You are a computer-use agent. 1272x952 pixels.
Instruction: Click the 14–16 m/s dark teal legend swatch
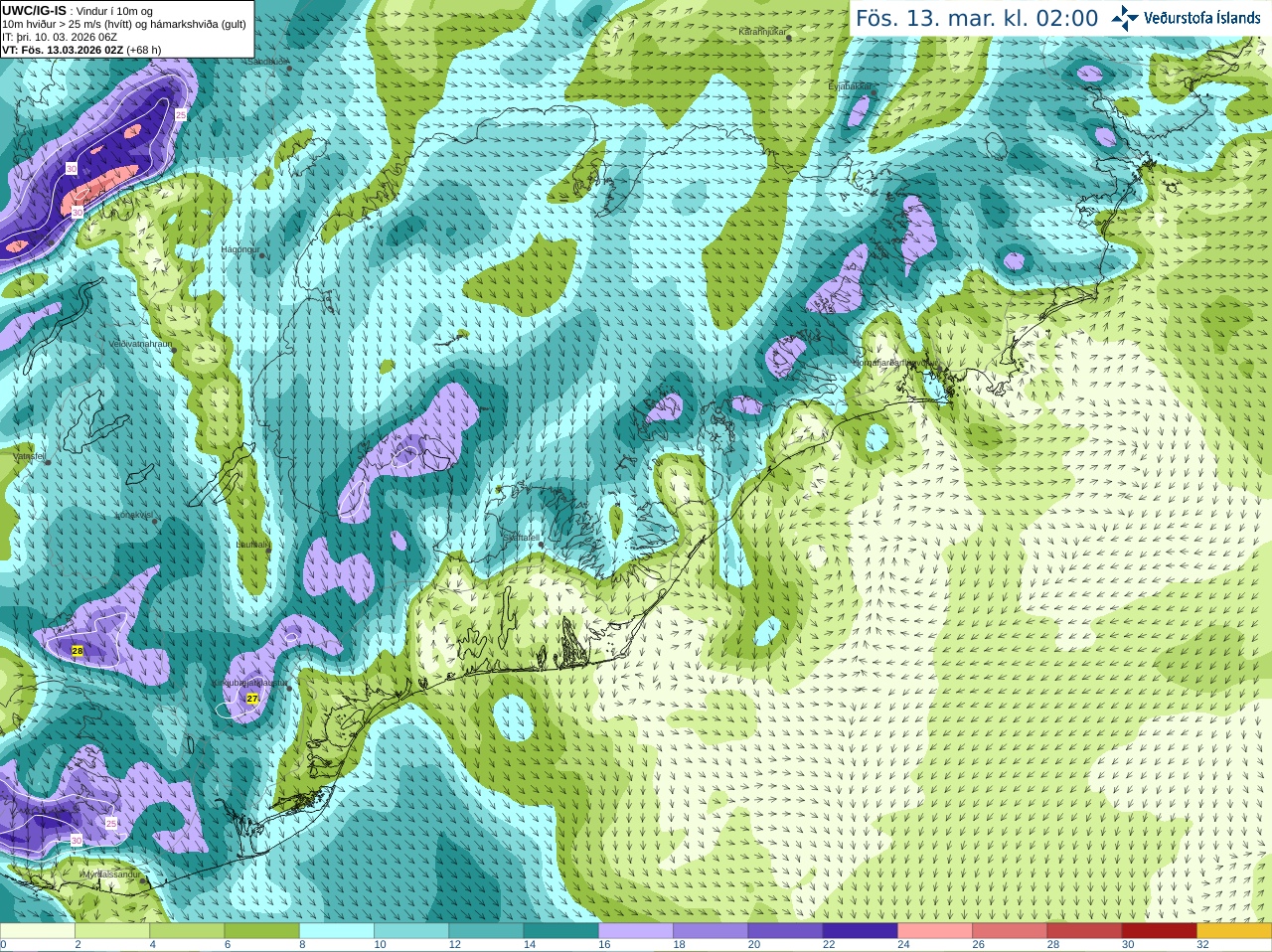(x=560, y=931)
